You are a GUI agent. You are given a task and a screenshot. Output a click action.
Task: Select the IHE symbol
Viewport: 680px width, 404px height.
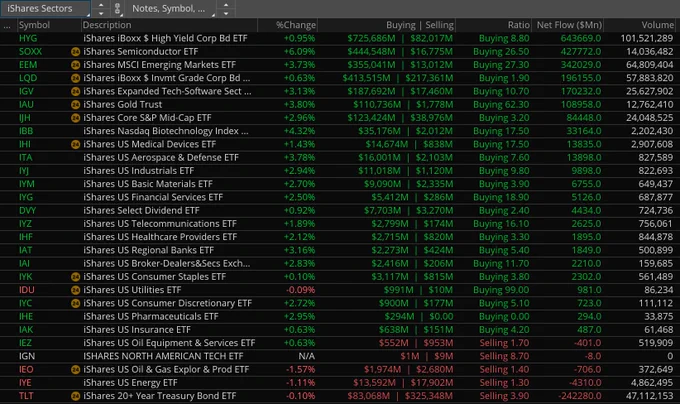[26, 316]
